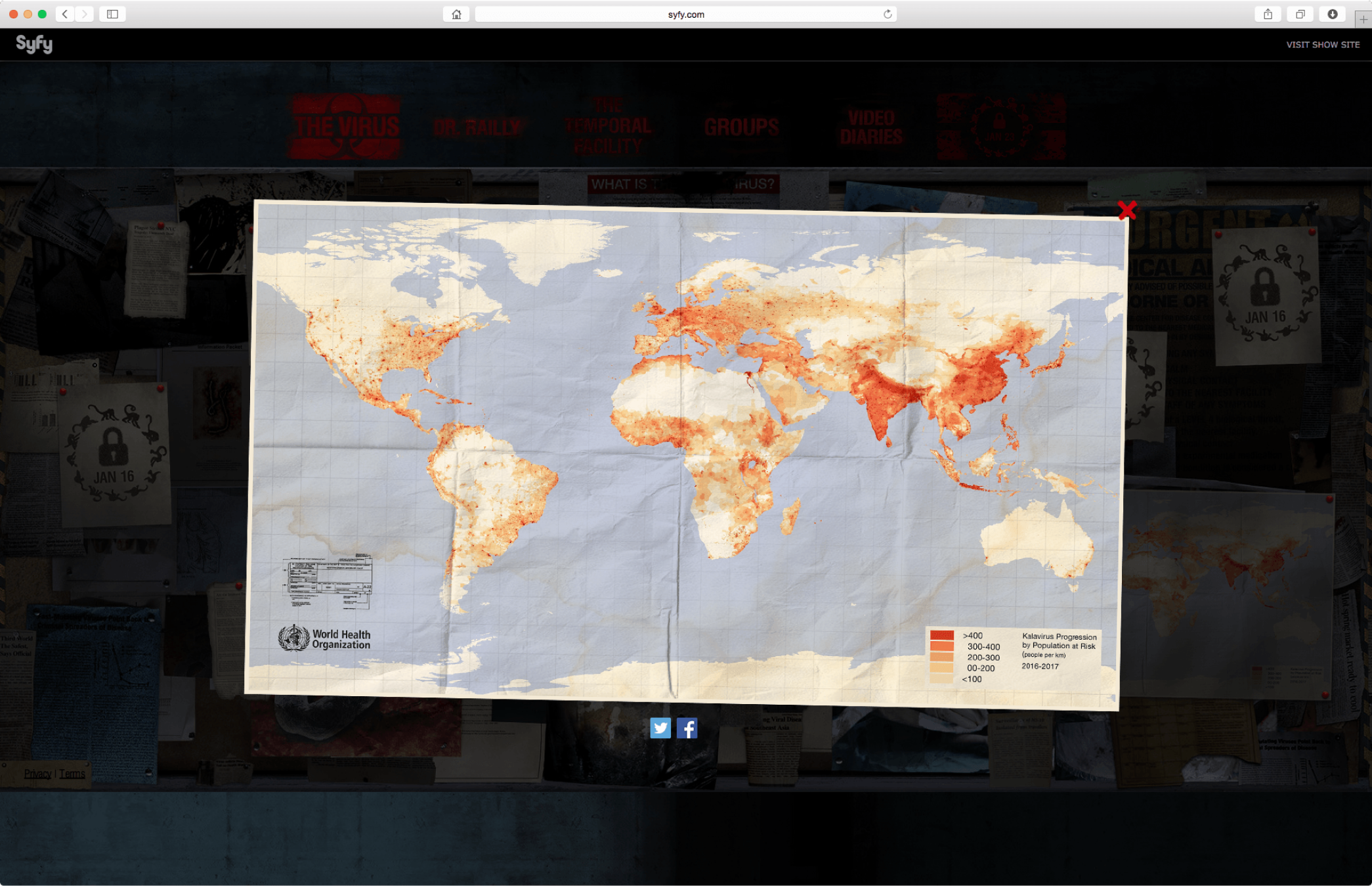This screenshot has height=886, width=1372.
Task: Click the browser forward arrow
Action: 84,14
